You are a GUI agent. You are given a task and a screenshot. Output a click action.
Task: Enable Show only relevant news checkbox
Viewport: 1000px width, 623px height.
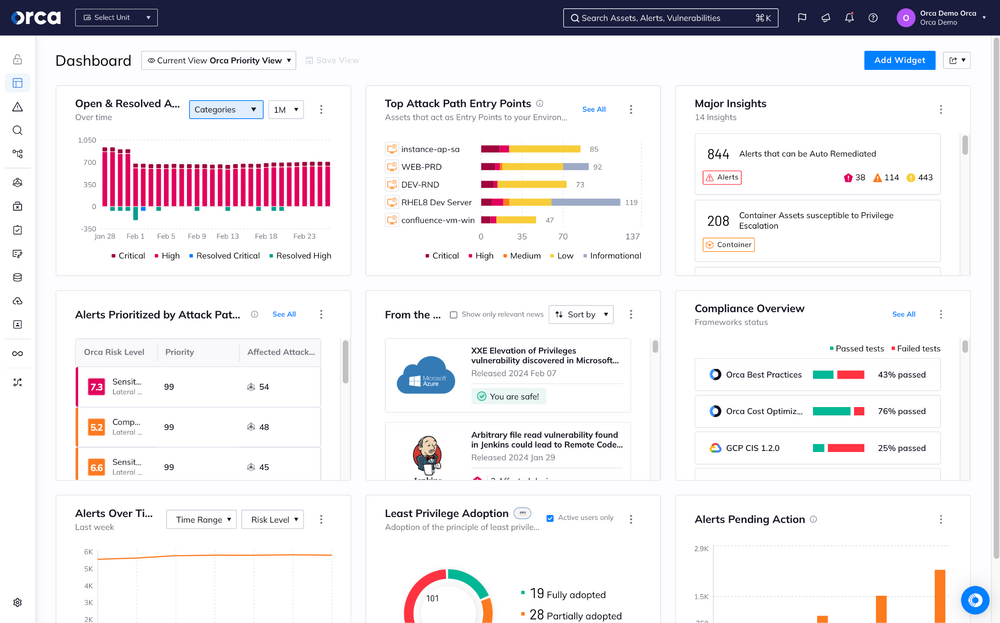coord(454,314)
